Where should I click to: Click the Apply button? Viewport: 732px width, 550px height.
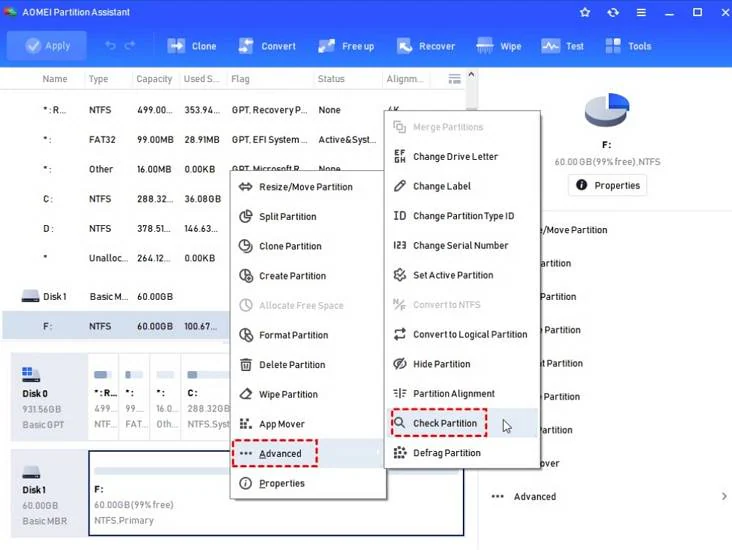(47, 46)
